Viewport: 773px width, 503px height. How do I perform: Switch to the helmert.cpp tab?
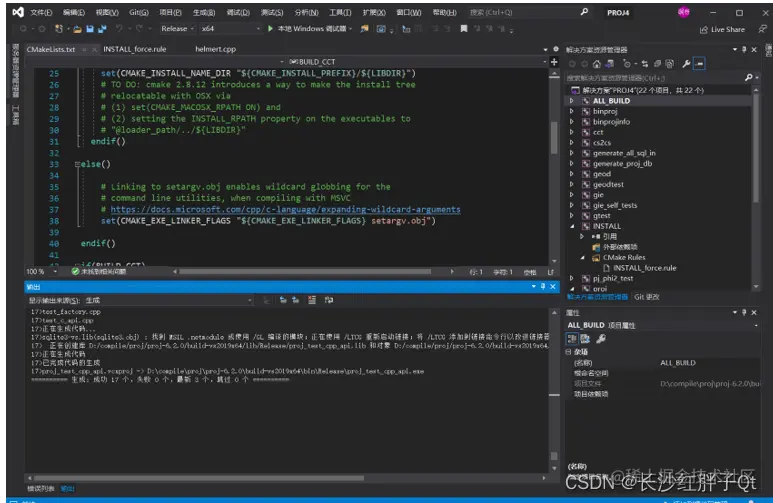point(215,49)
